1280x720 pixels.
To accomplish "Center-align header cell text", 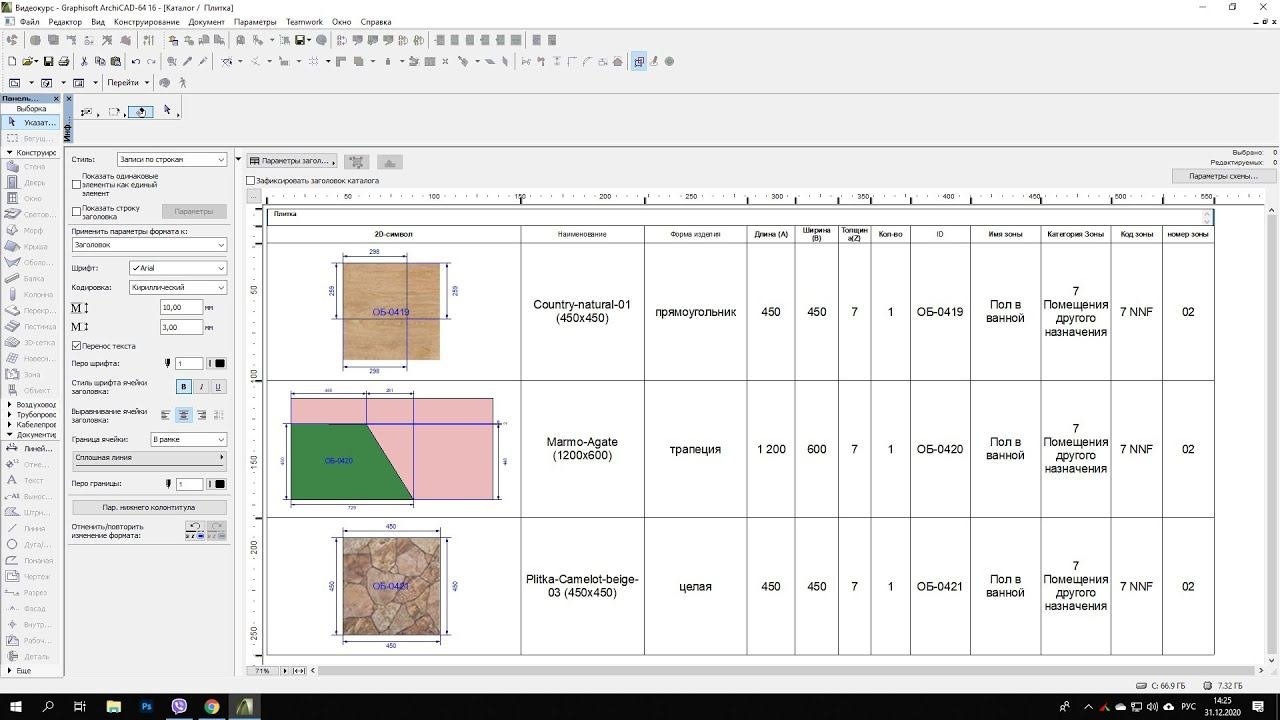I will tap(184, 415).
